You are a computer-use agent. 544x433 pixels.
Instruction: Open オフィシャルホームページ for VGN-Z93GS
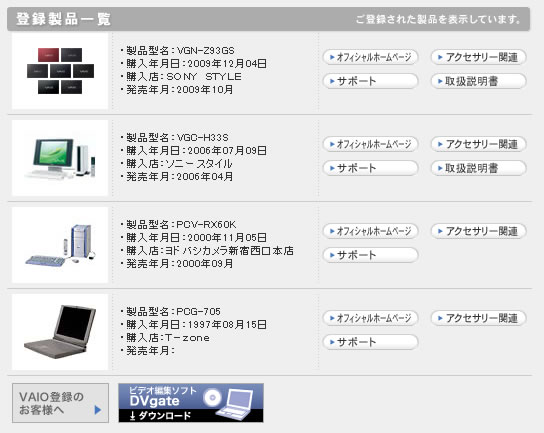tap(371, 57)
